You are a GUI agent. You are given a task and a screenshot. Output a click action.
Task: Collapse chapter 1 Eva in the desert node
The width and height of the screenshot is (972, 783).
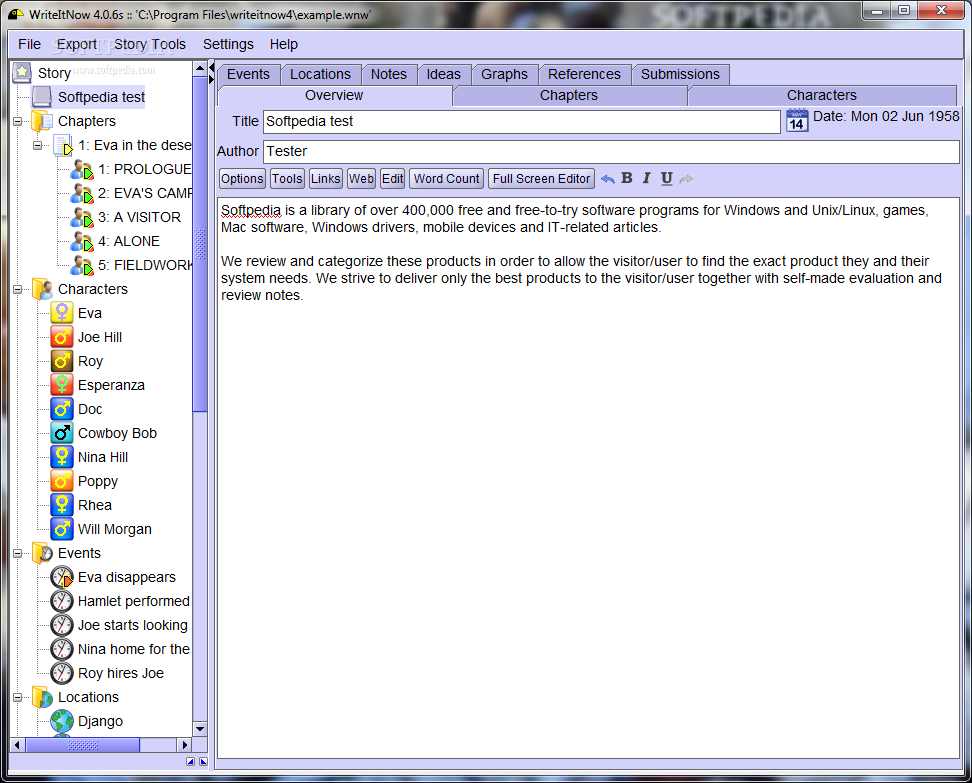coord(37,146)
